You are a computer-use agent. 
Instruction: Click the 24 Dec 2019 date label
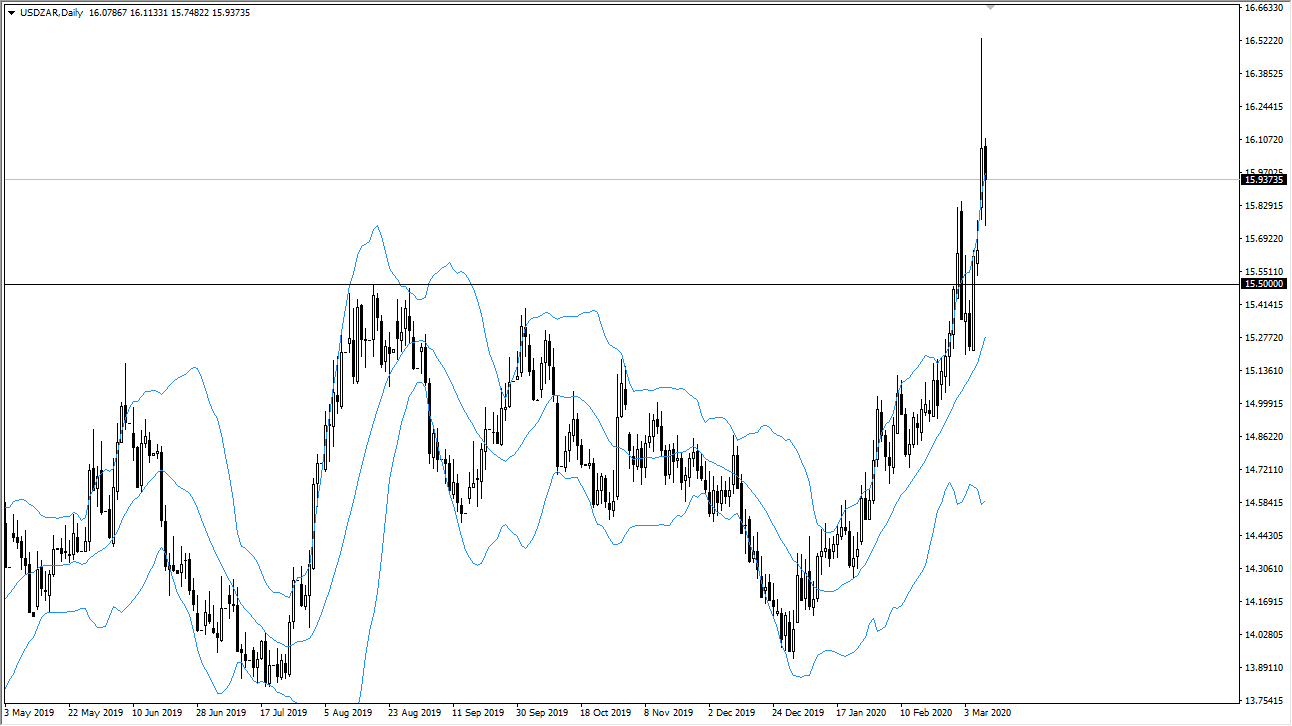point(798,714)
